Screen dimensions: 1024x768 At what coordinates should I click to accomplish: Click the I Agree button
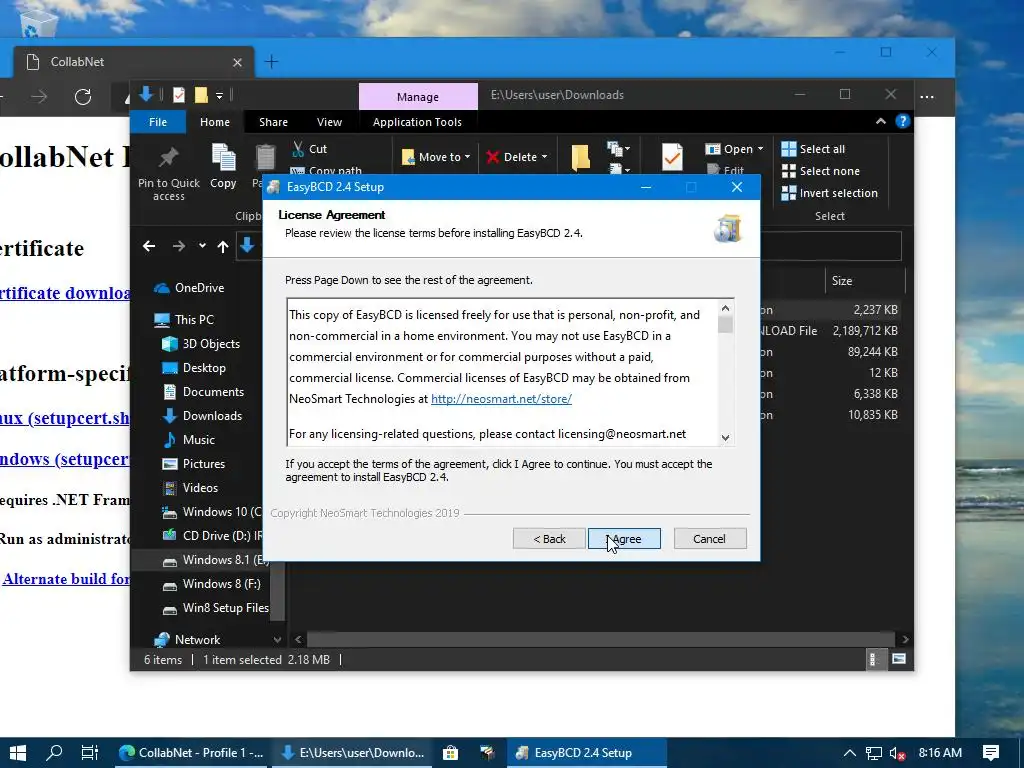point(624,539)
